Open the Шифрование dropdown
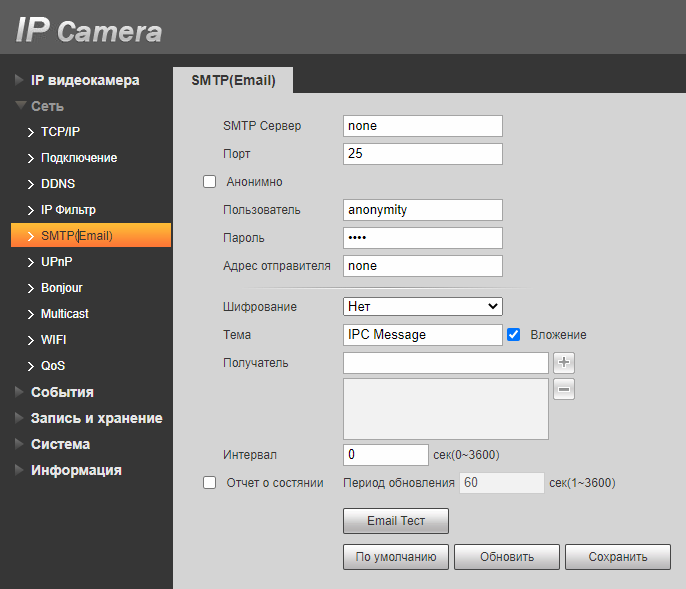 423,306
